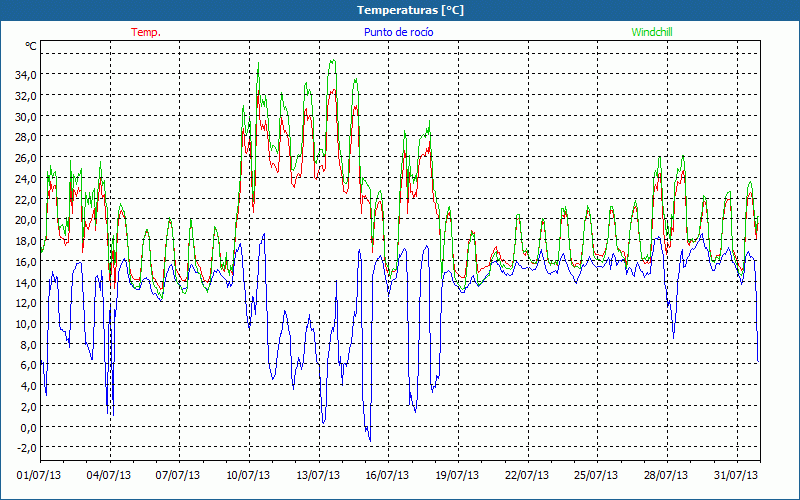
Task: Click the 26,0 value on the Y axis
Action: pos(26,158)
